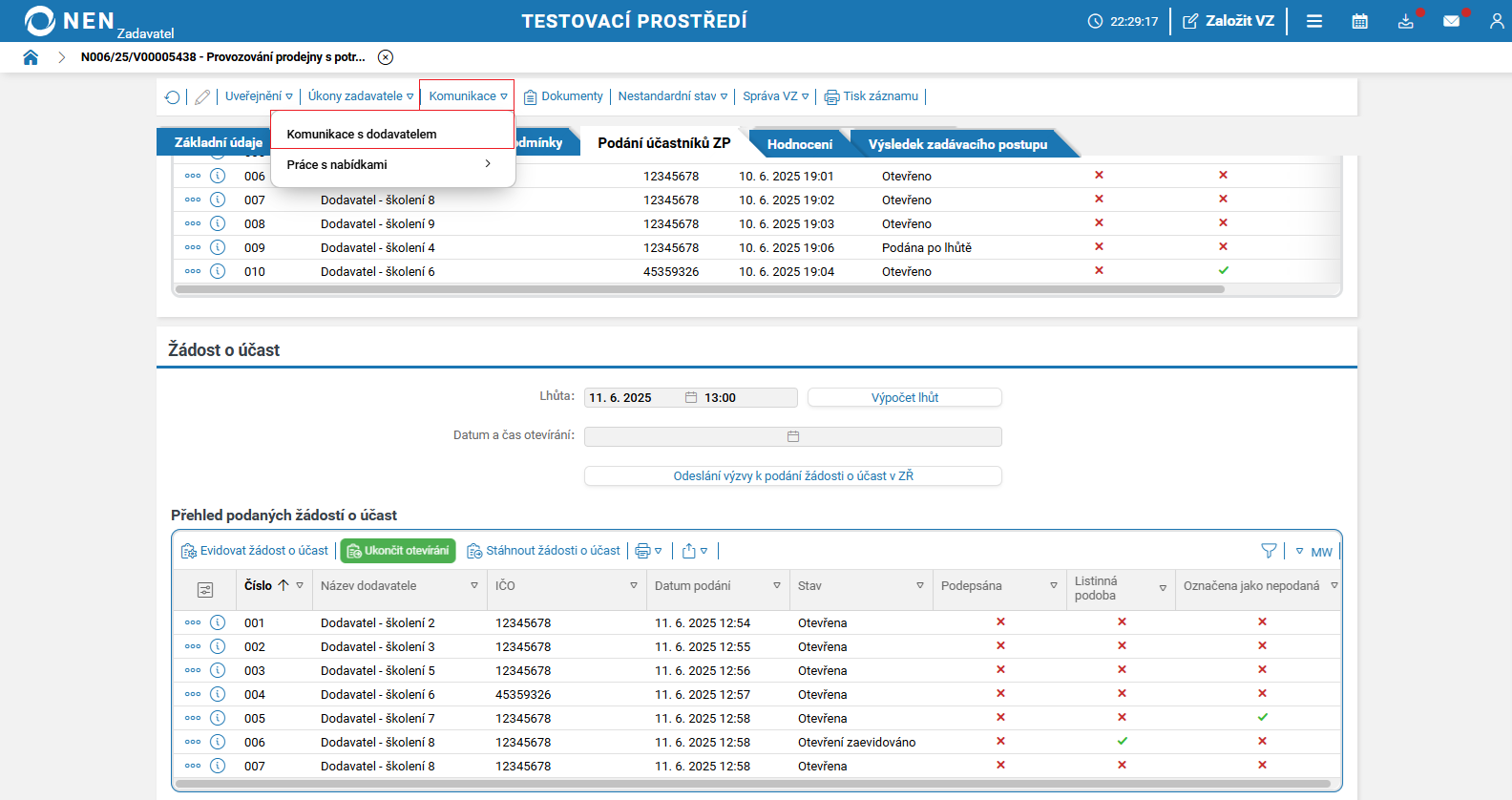Click table column settings icon
Viewport: 1512px width, 800px height.
coord(205,590)
